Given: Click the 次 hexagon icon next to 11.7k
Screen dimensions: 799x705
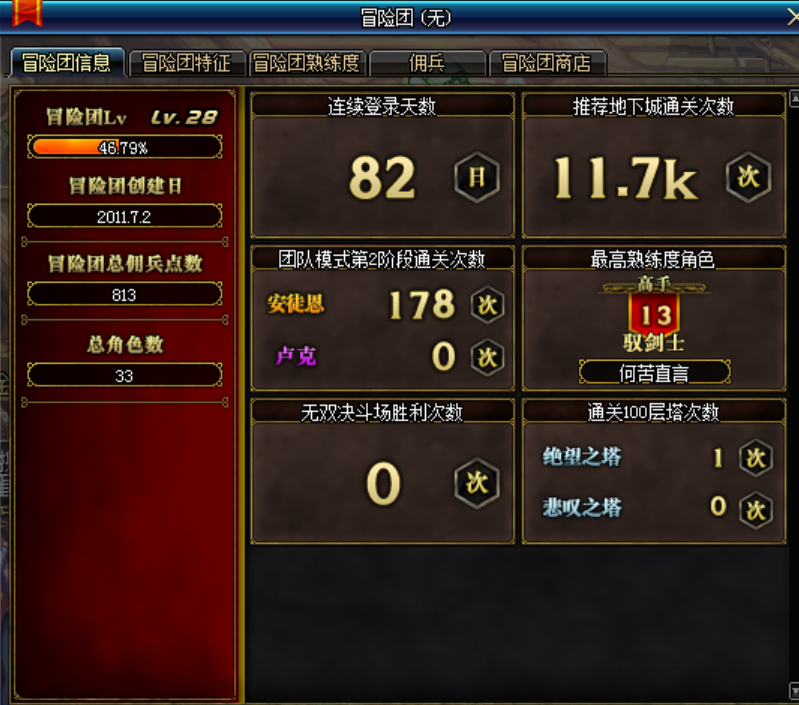Looking at the screenshot, I should 748,177.
